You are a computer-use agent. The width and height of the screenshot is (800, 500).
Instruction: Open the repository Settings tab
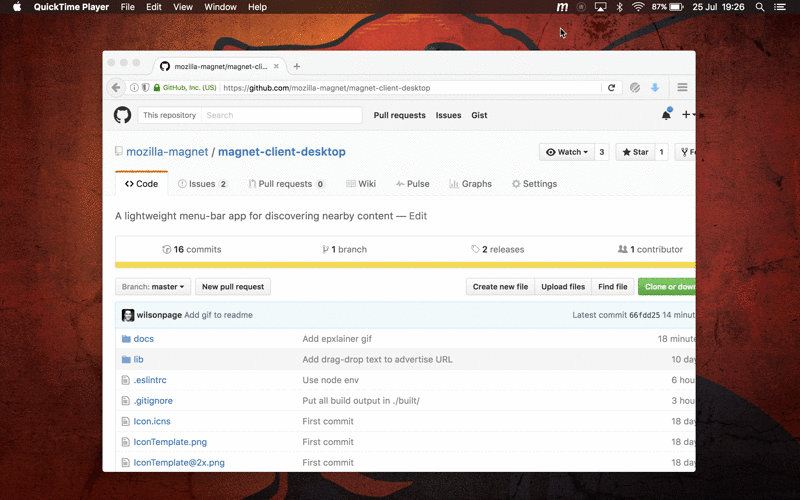(x=535, y=184)
